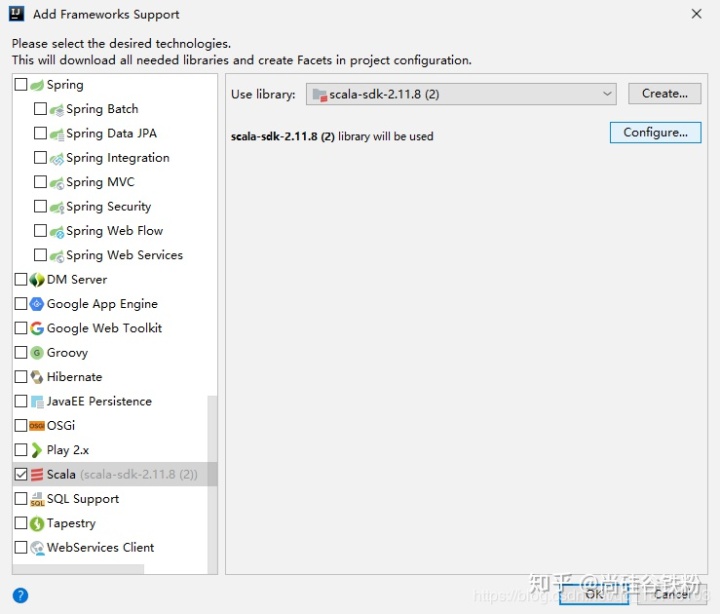Click the Spring Web Flow icon
The image size is (720, 614).
tap(56, 231)
